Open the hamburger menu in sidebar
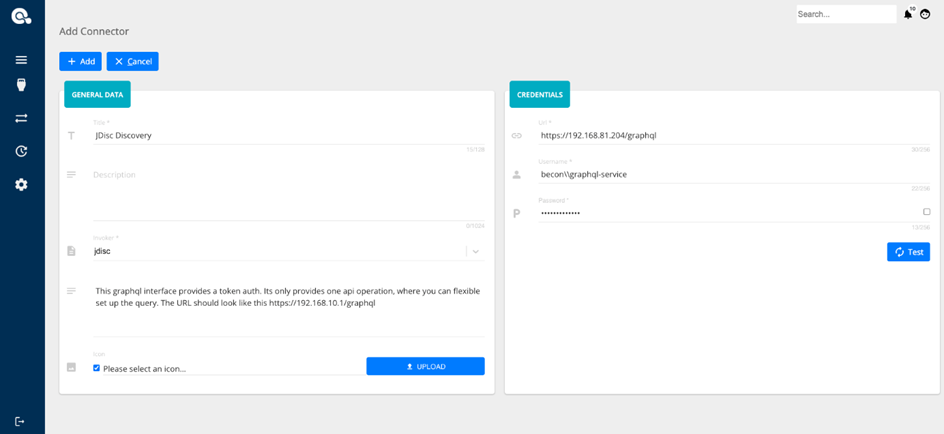Screen dimensions: 944x434 coord(21,60)
